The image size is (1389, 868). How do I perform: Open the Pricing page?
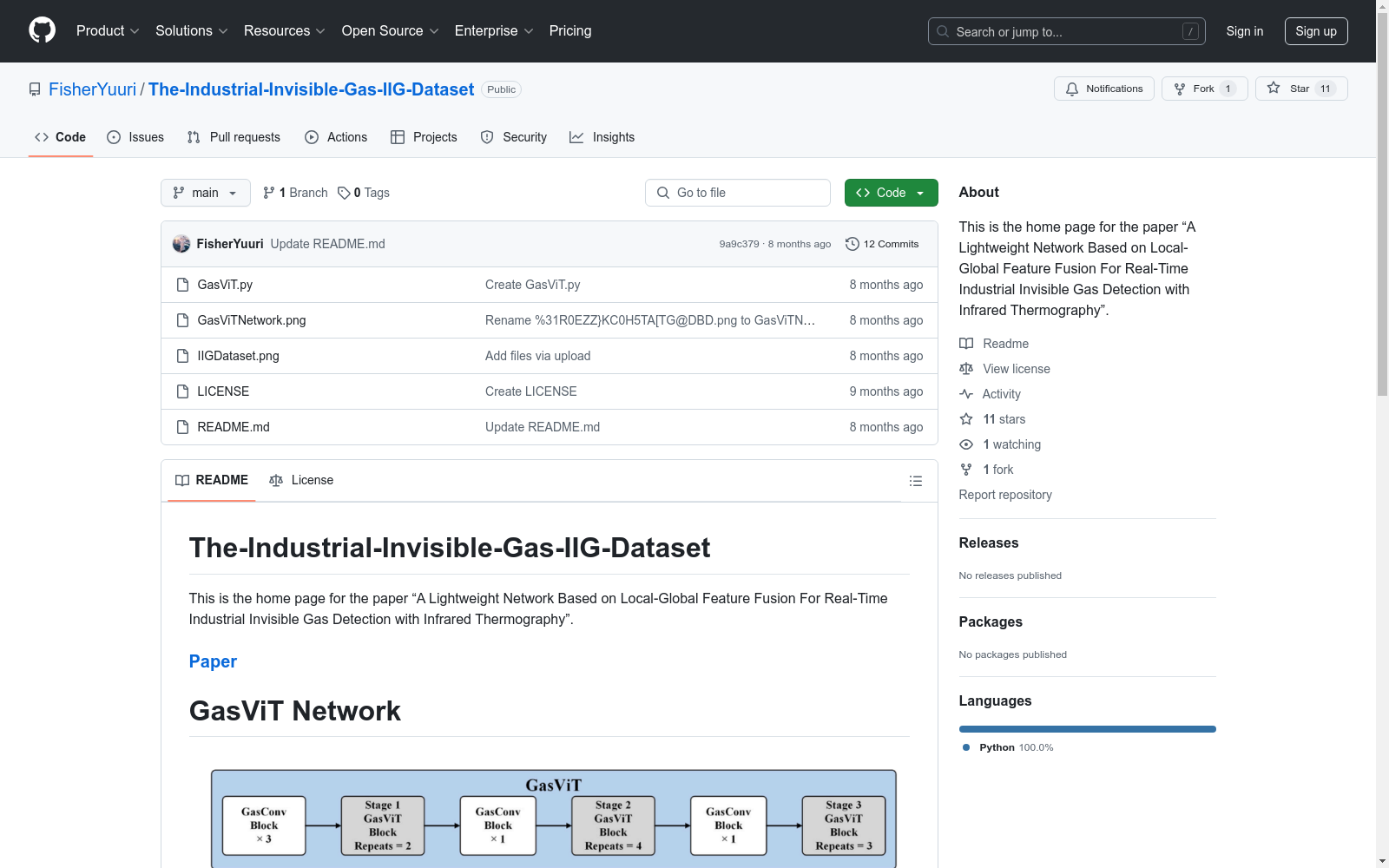[570, 30]
